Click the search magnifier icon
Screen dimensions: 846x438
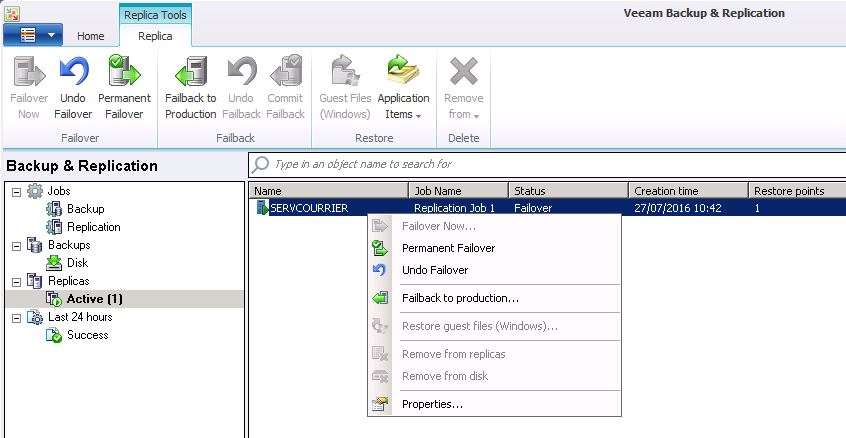(261, 164)
